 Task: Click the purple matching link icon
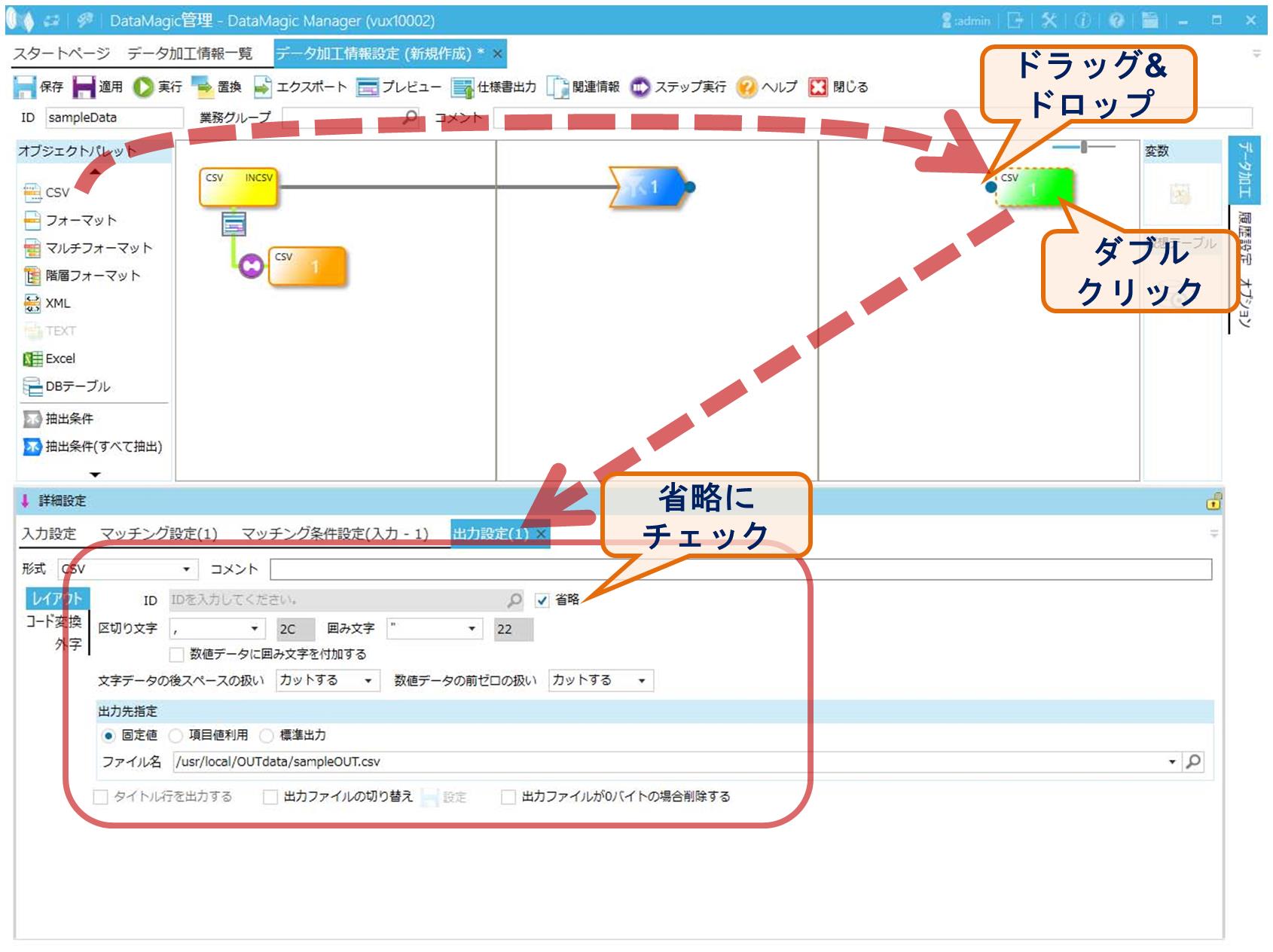point(251,265)
